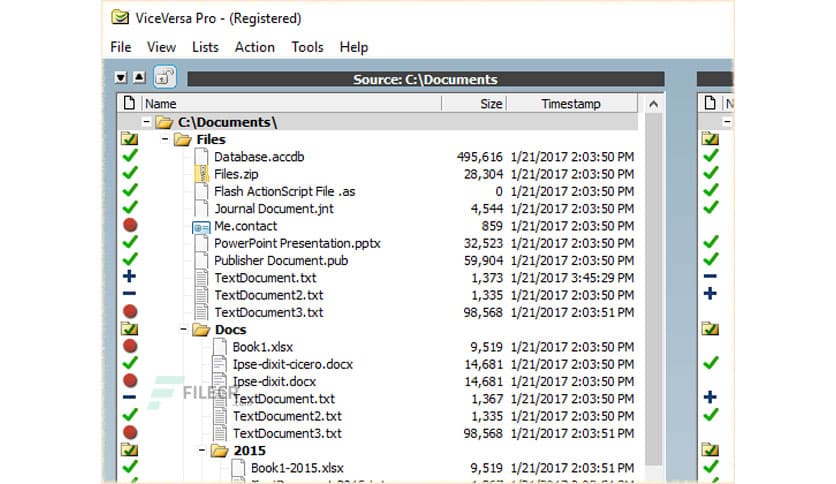Screen dimensions: 836x484
Task: Toggle the 2015 folder checkbox in right panel
Action: 710,450
